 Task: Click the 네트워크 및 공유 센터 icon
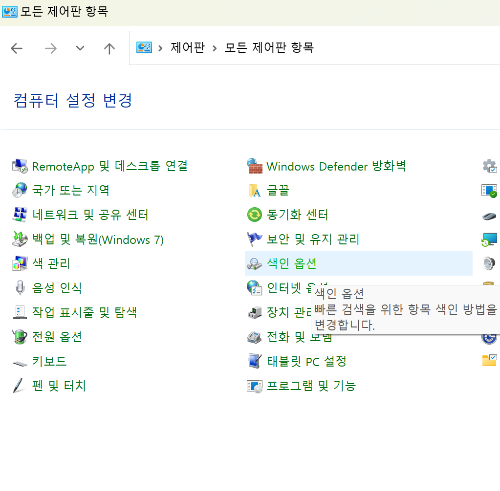pos(20,214)
